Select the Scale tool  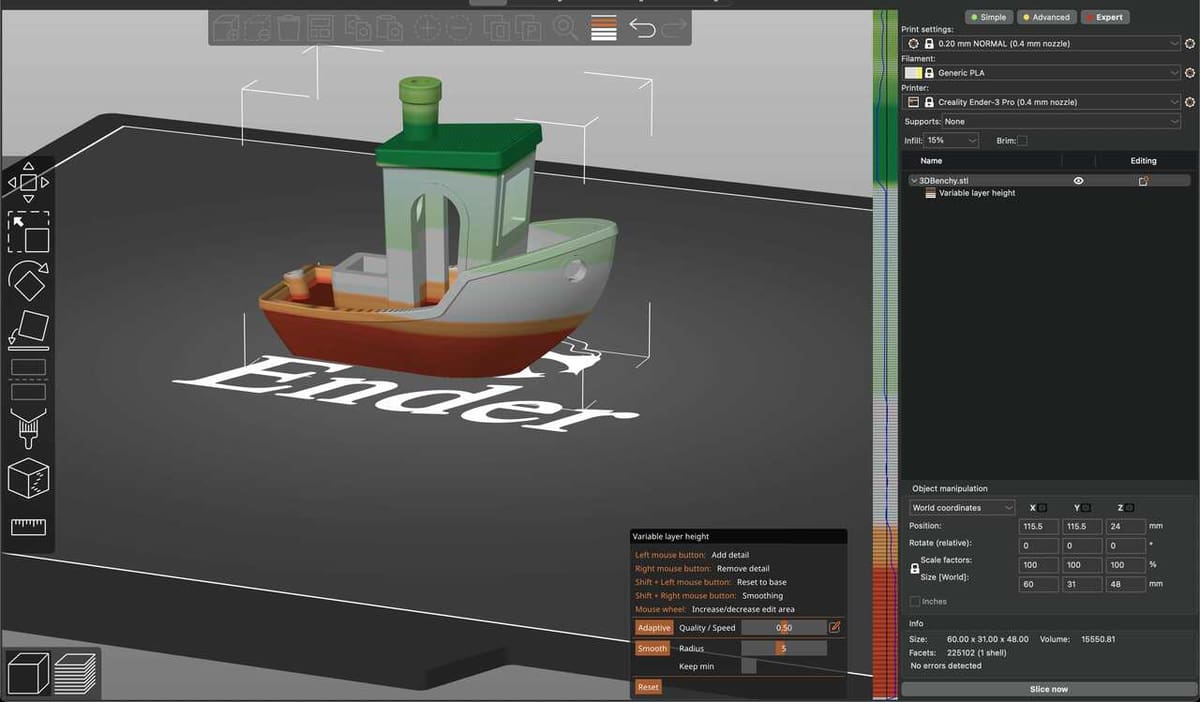pyautogui.click(x=28, y=232)
